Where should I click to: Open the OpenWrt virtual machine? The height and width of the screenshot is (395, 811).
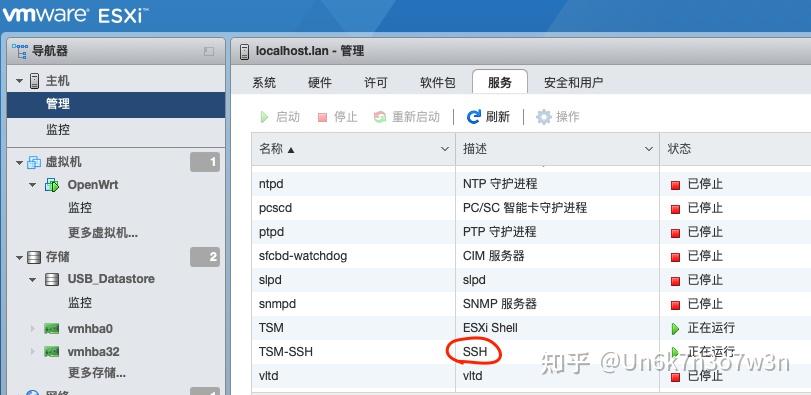click(93, 185)
